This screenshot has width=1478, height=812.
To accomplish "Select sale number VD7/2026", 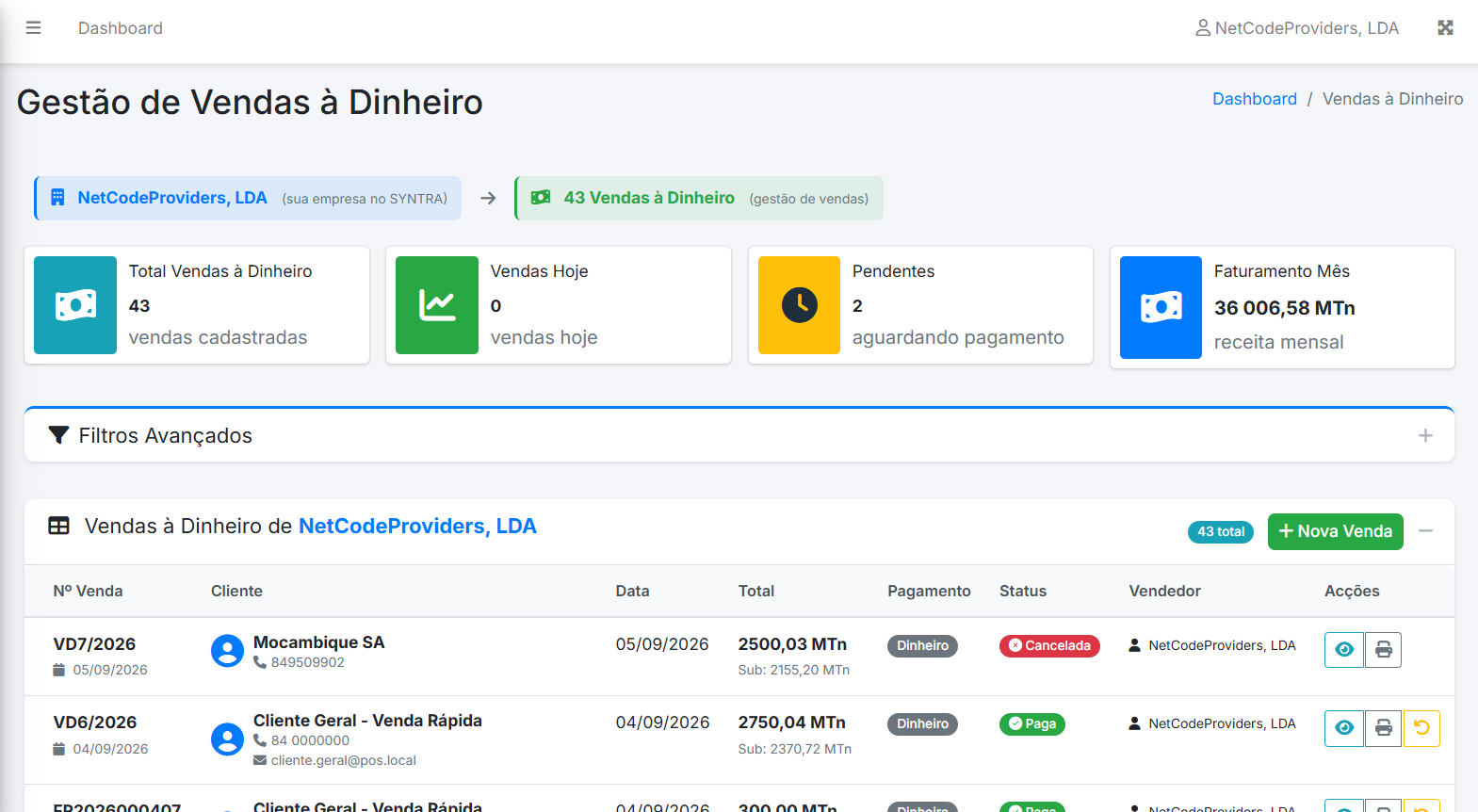I will [94, 644].
